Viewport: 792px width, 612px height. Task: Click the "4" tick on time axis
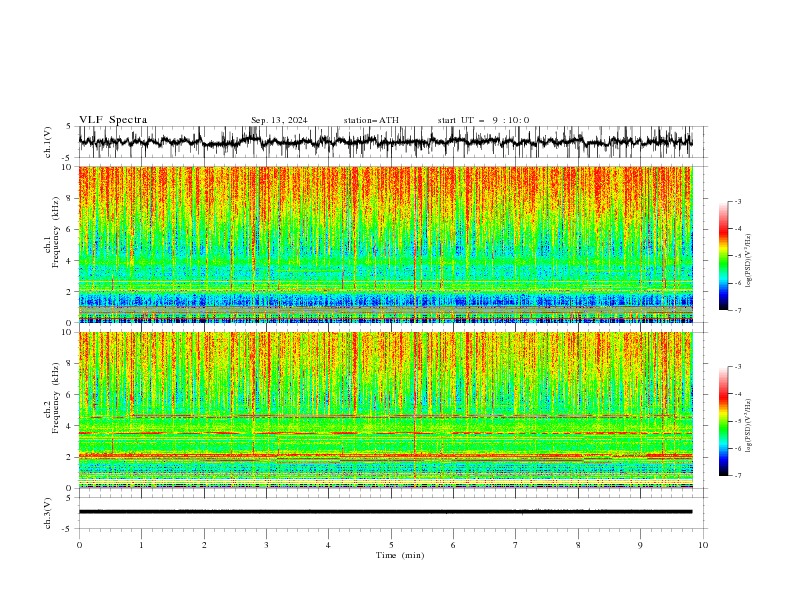point(328,545)
